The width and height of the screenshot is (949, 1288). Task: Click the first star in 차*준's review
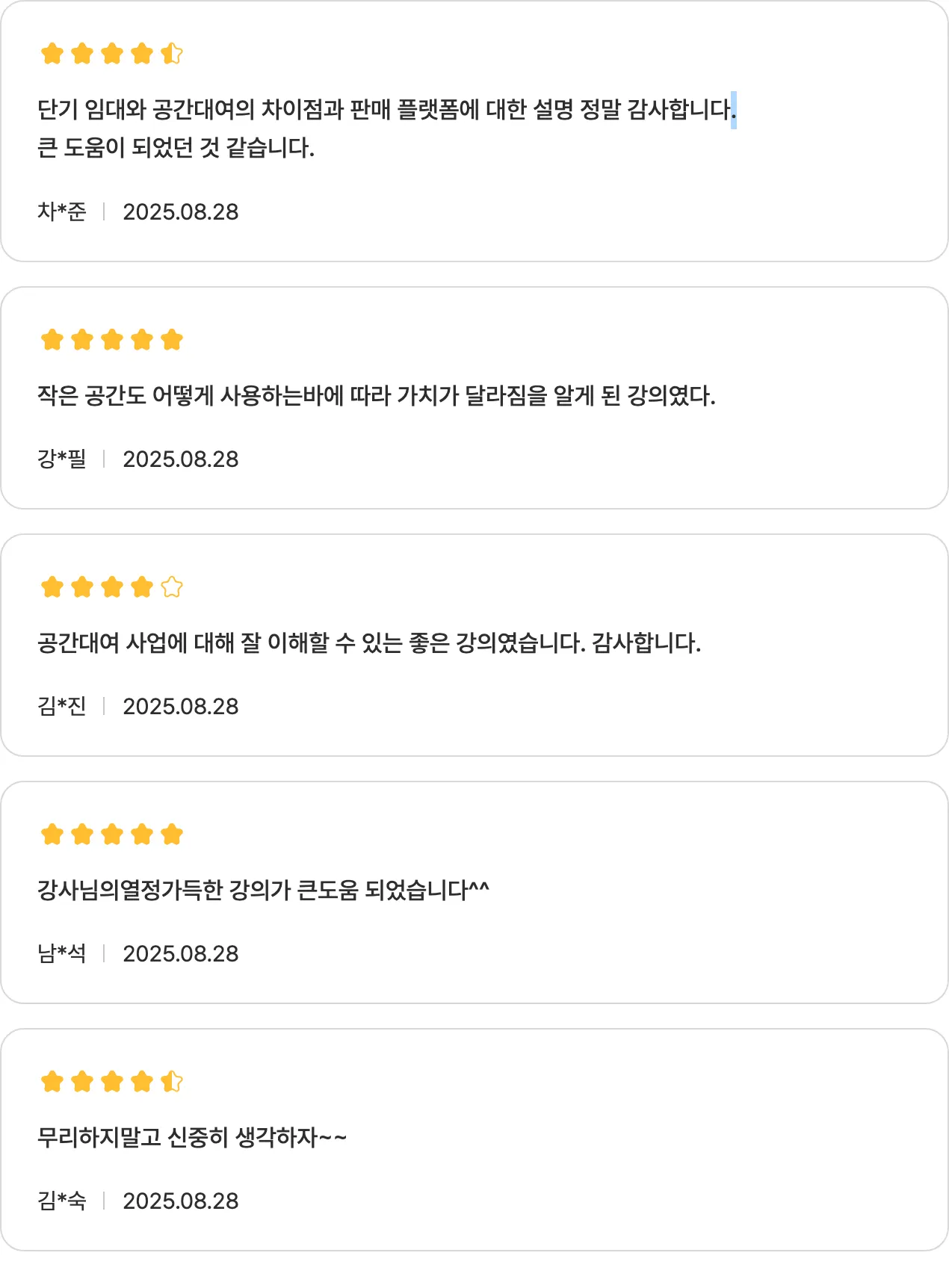[x=52, y=54]
